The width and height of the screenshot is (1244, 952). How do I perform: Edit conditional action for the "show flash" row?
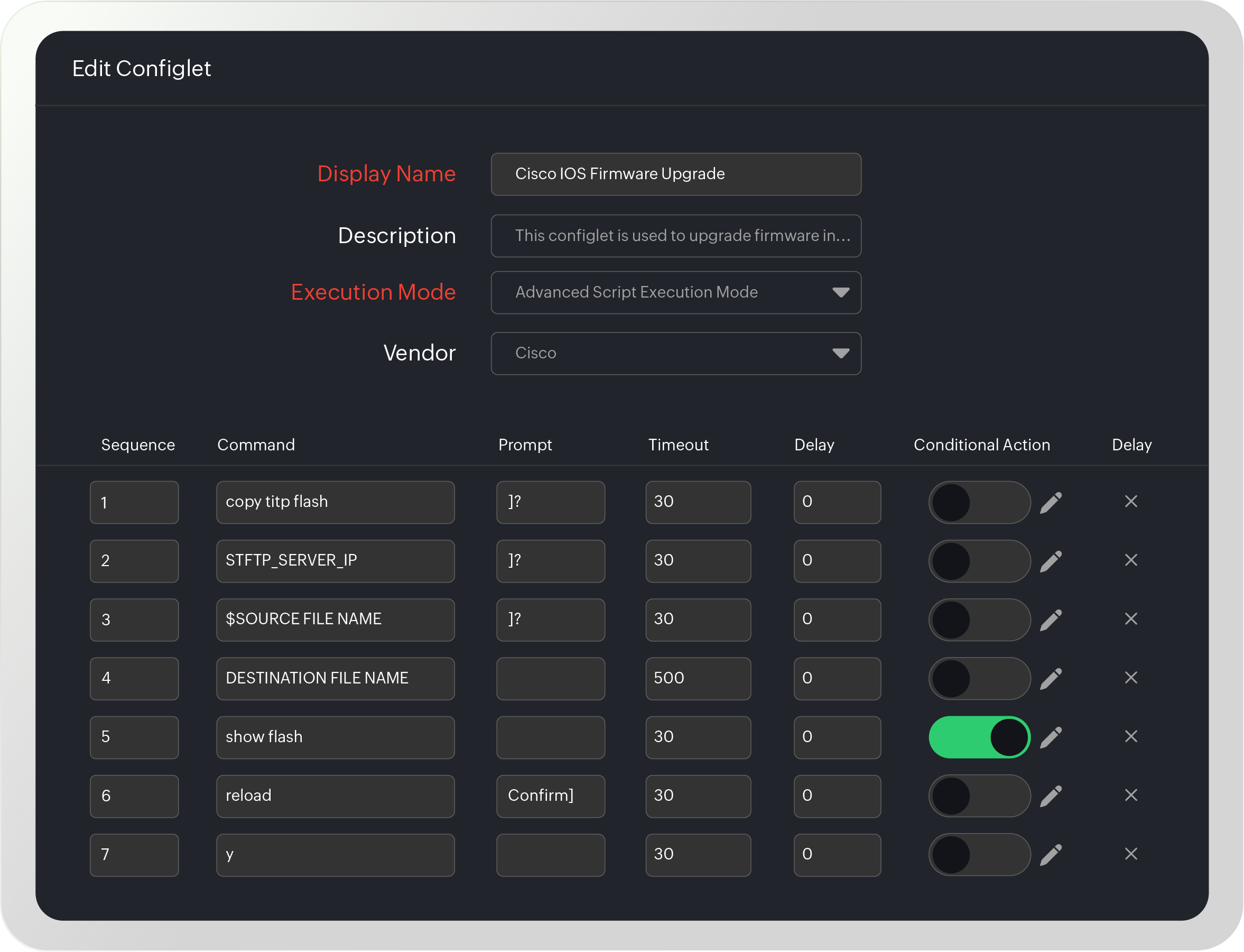(1052, 737)
